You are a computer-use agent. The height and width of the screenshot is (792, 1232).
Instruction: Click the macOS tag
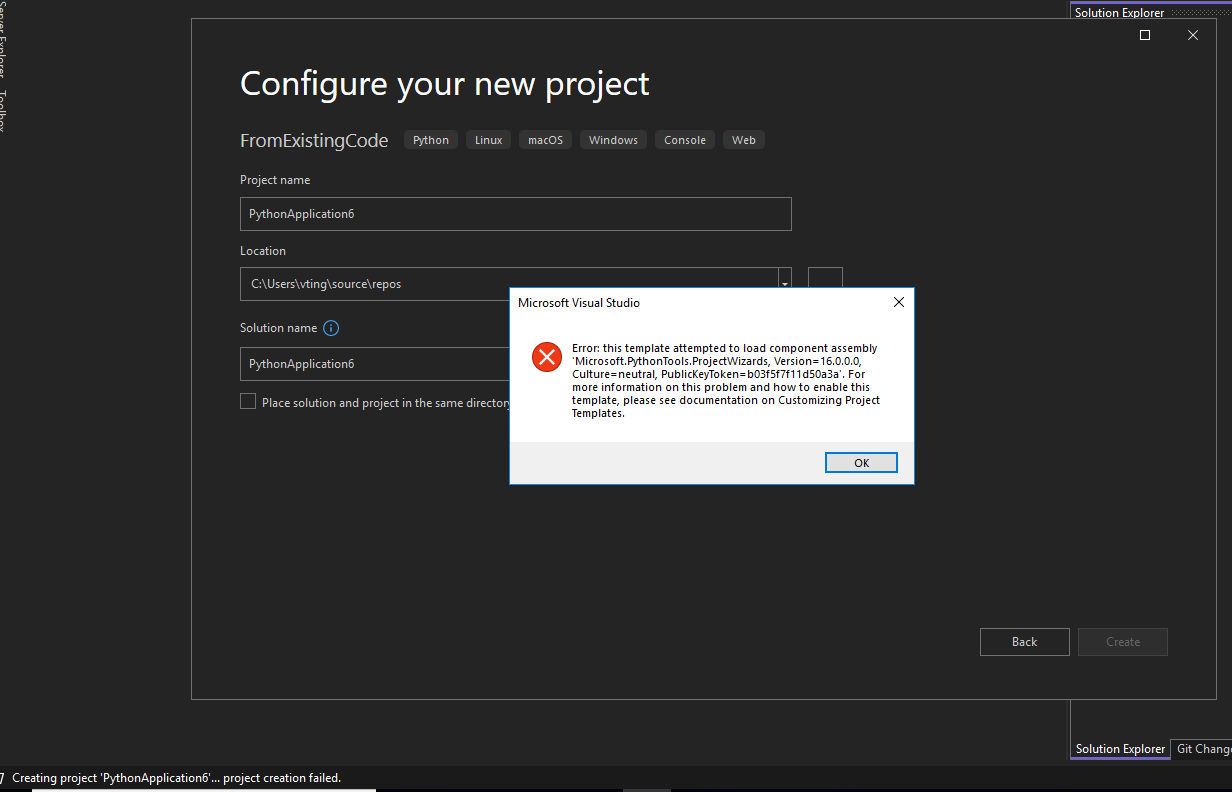[x=546, y=140]
